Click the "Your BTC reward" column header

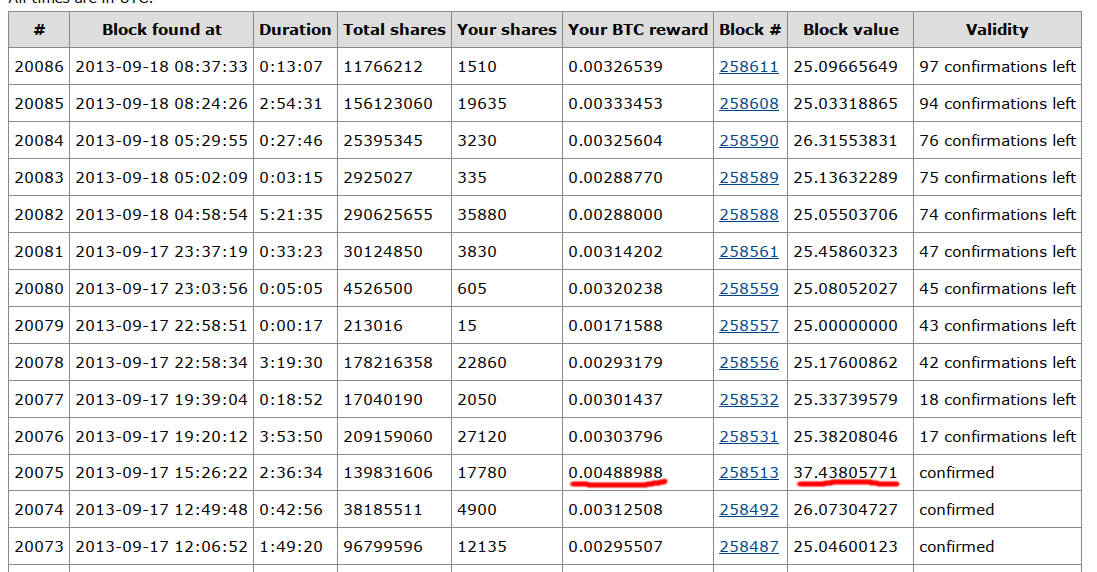coord(638,30)
